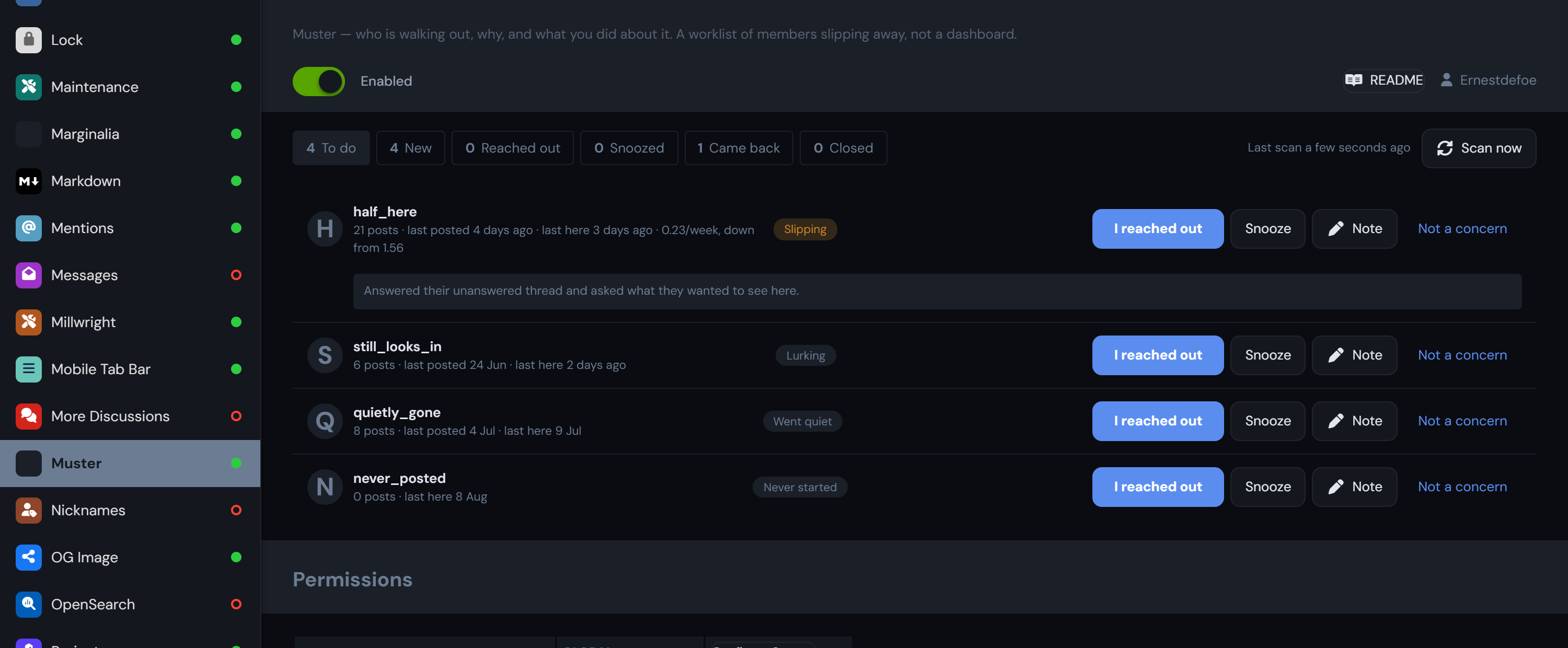Toggle the Nicknames status indicator dot
Image resolution: width=1568 pixels, height=648 pixels.
[236, 511]
